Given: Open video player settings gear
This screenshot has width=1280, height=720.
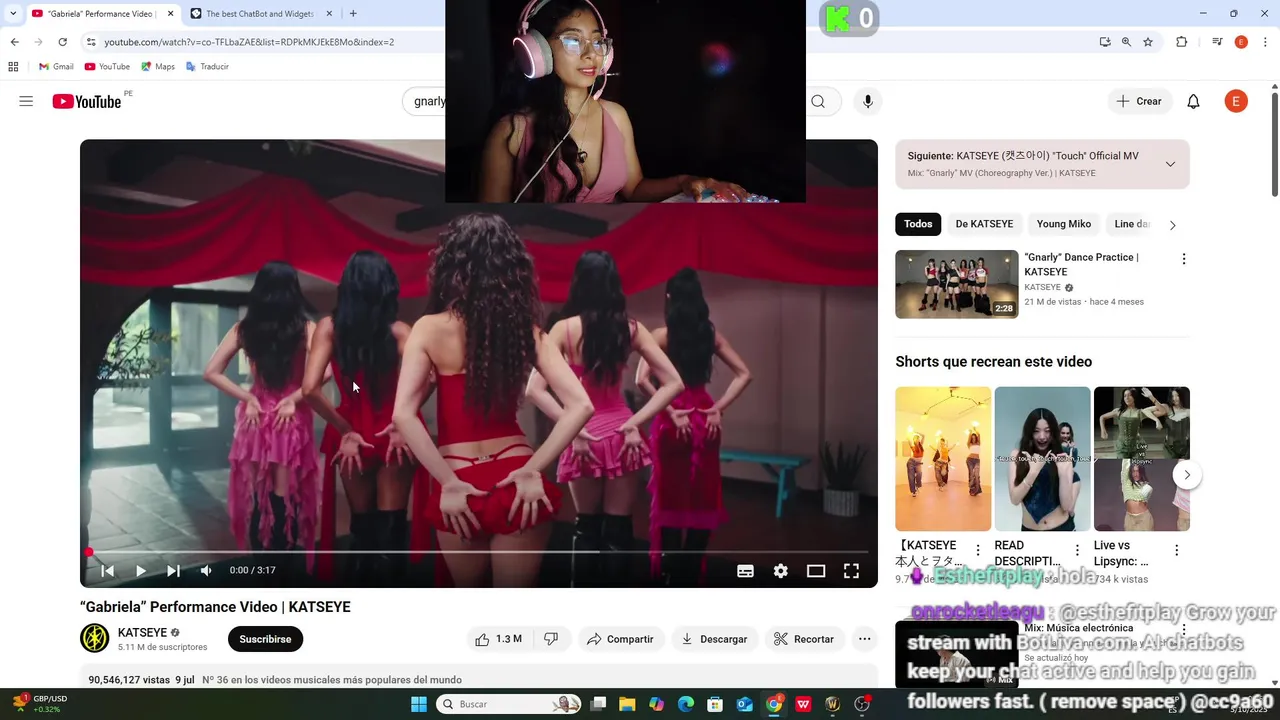Looking at the screenshot, I should pyautogui.click(x=781, y=570).
